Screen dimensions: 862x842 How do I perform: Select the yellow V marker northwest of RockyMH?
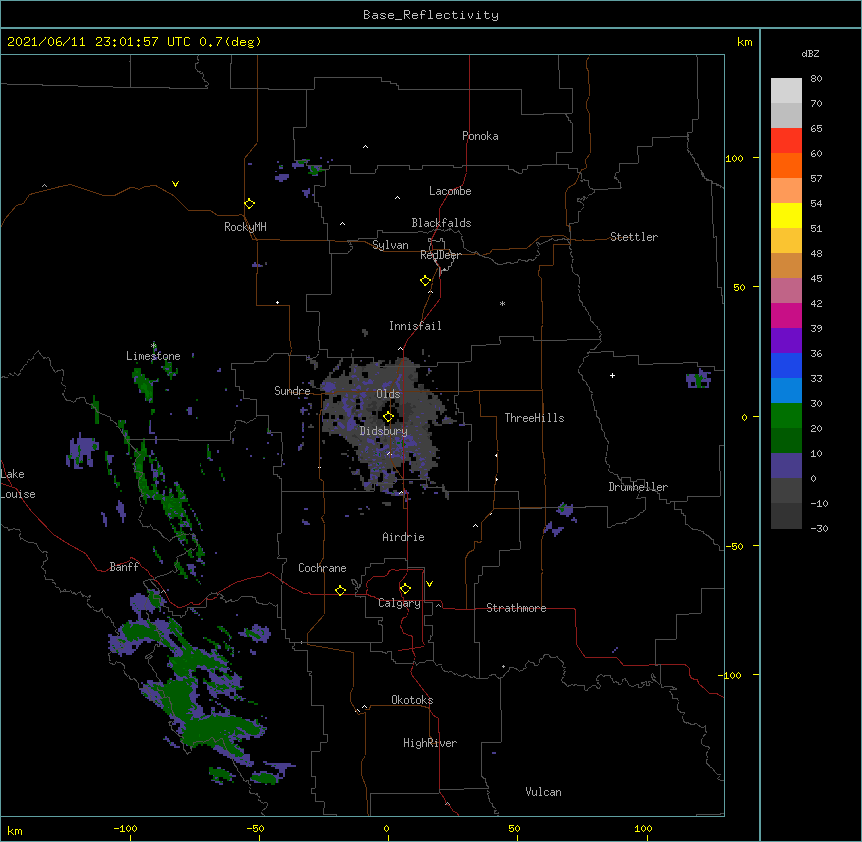[x=175, y=184]
